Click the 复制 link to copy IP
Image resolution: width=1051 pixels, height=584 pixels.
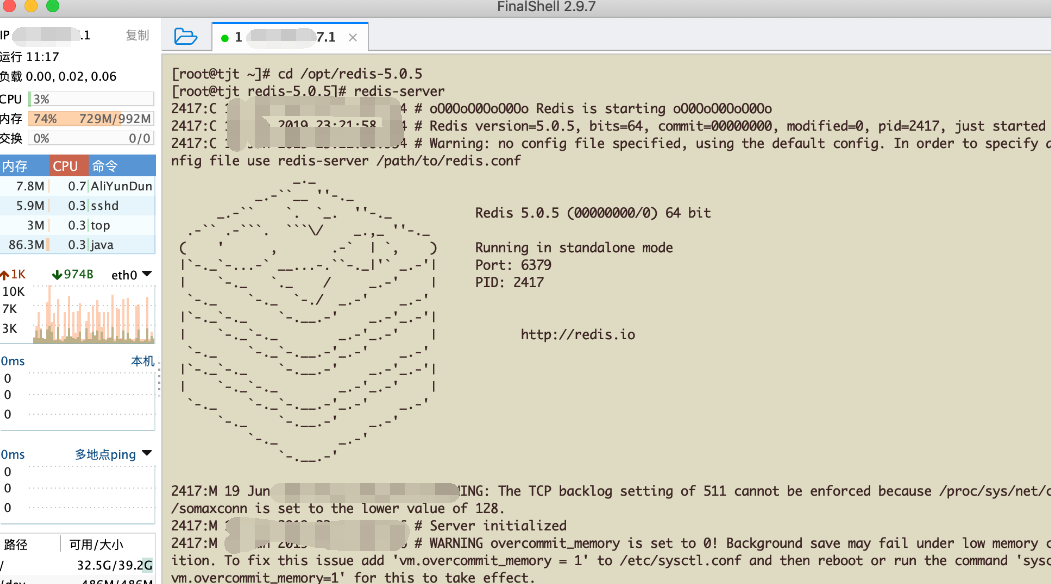pyautogui.click(x=137, y=36)
